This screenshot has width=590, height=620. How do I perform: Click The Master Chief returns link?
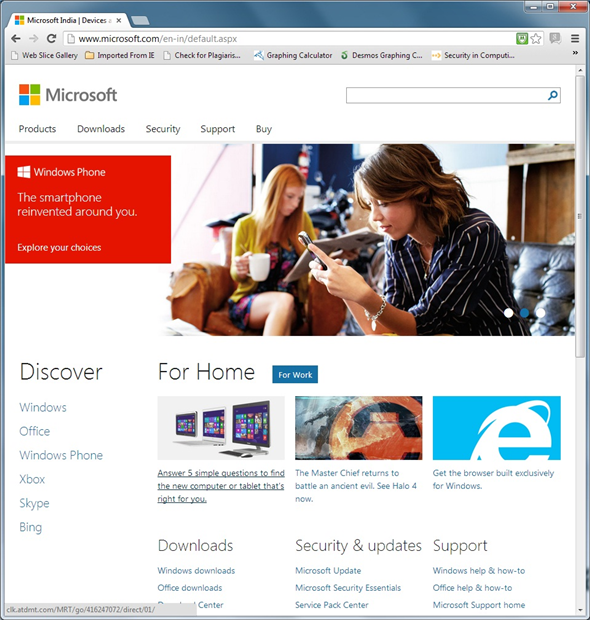click(x=356, y=486)
